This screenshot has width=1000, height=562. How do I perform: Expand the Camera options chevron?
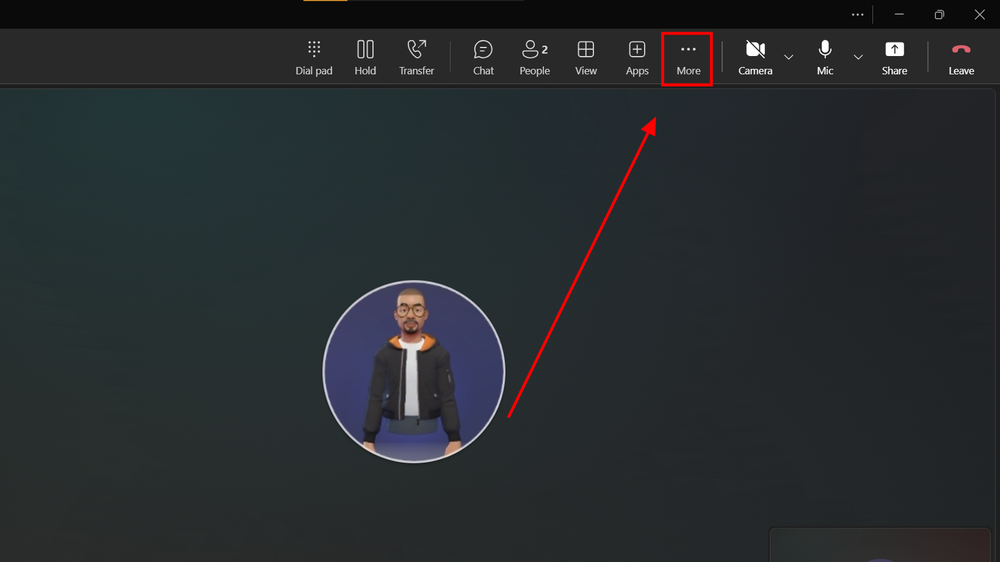click(x=789, y=57)
